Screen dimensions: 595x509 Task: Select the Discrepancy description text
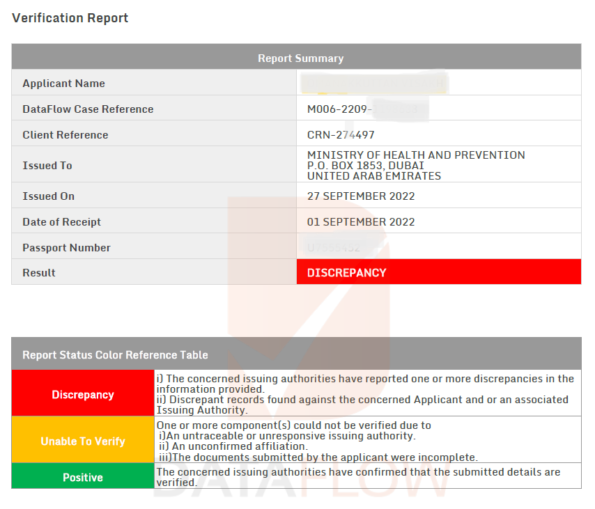click(x=365, y=394)
